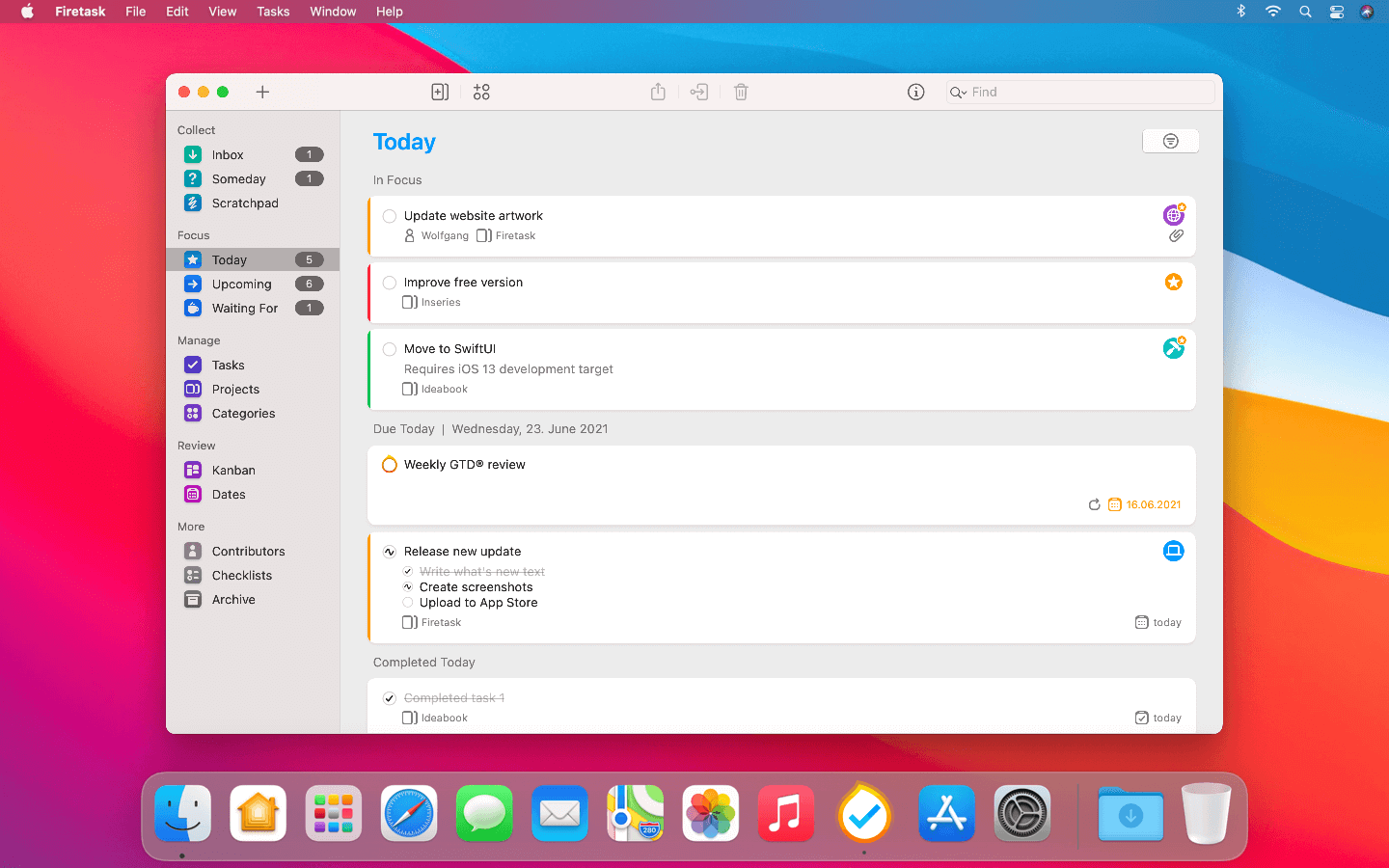Open the Archive in the sidebar
Viewport: 1389px width, 868px height.
tap(253, 599)
